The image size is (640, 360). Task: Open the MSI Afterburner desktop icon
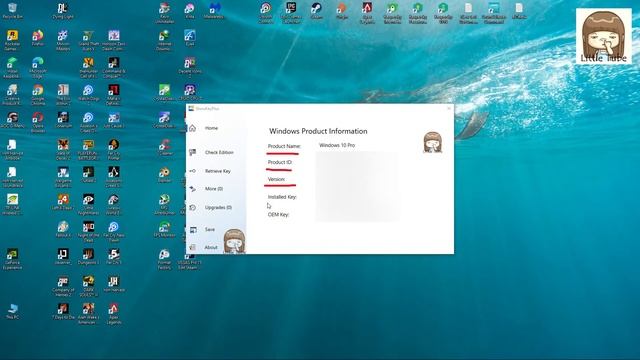pos(164,204)
